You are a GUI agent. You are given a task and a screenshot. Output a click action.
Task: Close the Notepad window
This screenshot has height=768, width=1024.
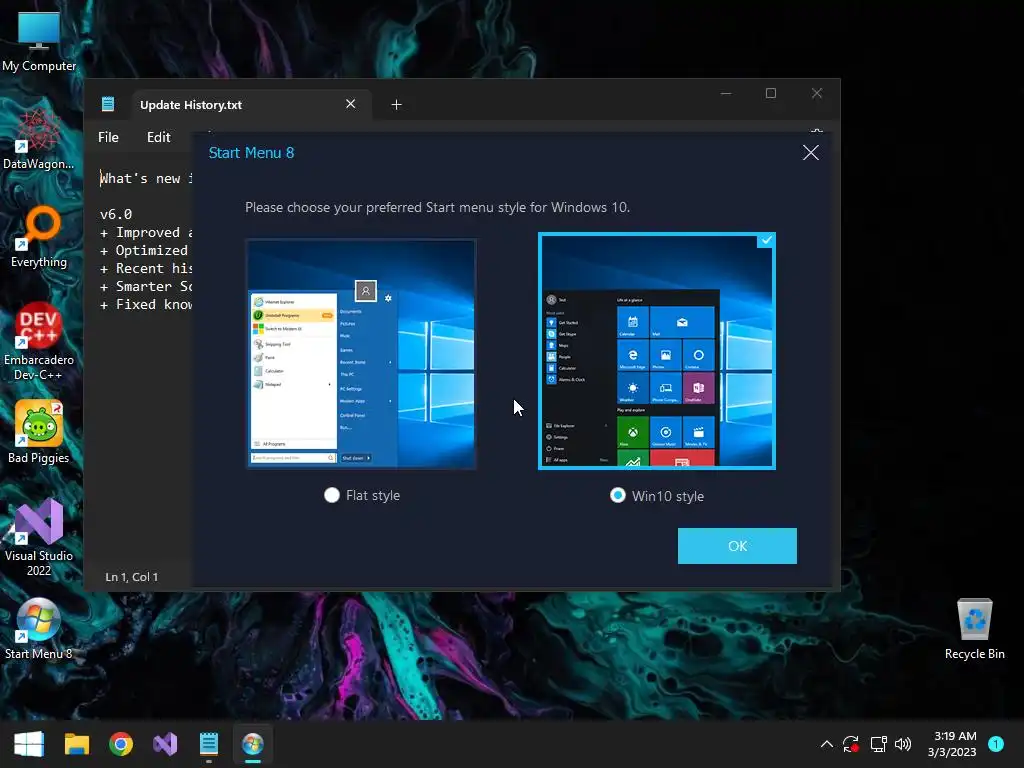[816, 93]
